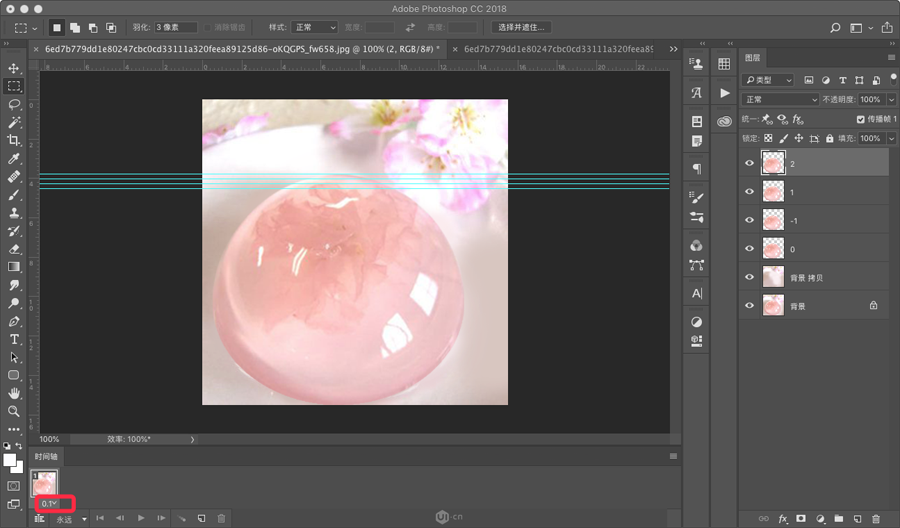Toggle visibility of the 背景 拷贝 layer
This screenshot has width=900, height=528.
pyautogui.click(x=750, y=277)
